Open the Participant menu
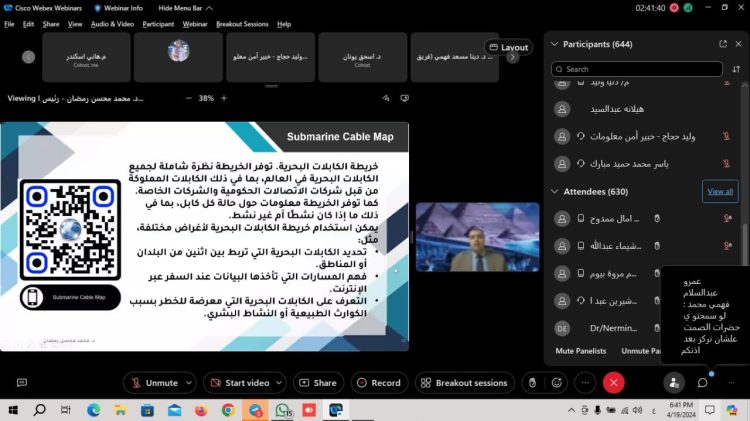 158,24
